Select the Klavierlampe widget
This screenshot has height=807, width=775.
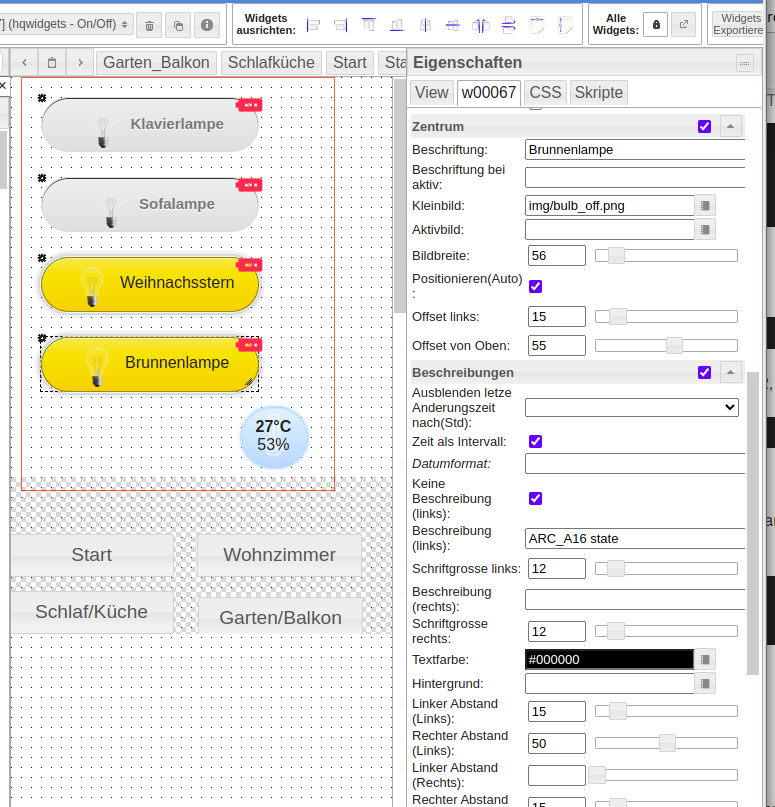[150, 125]
